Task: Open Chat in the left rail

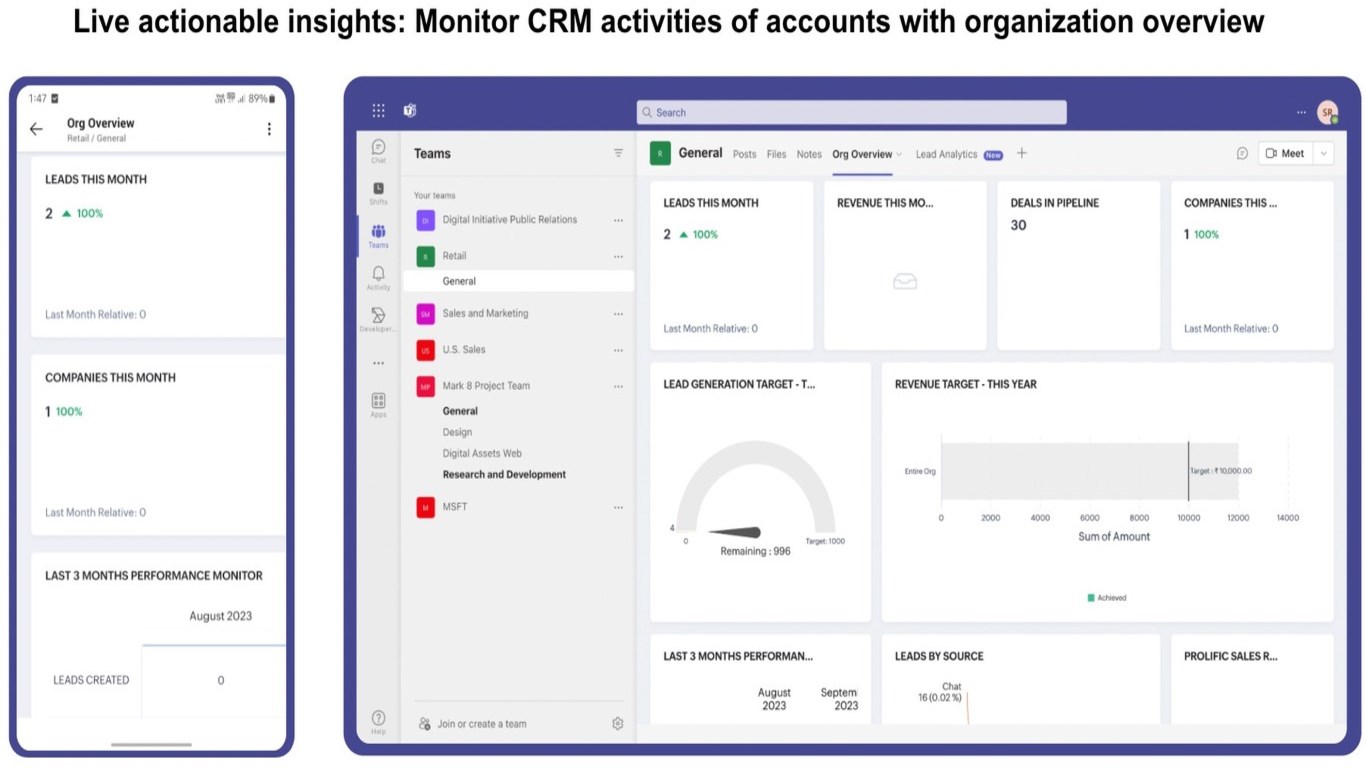Action: pos(378,151)
